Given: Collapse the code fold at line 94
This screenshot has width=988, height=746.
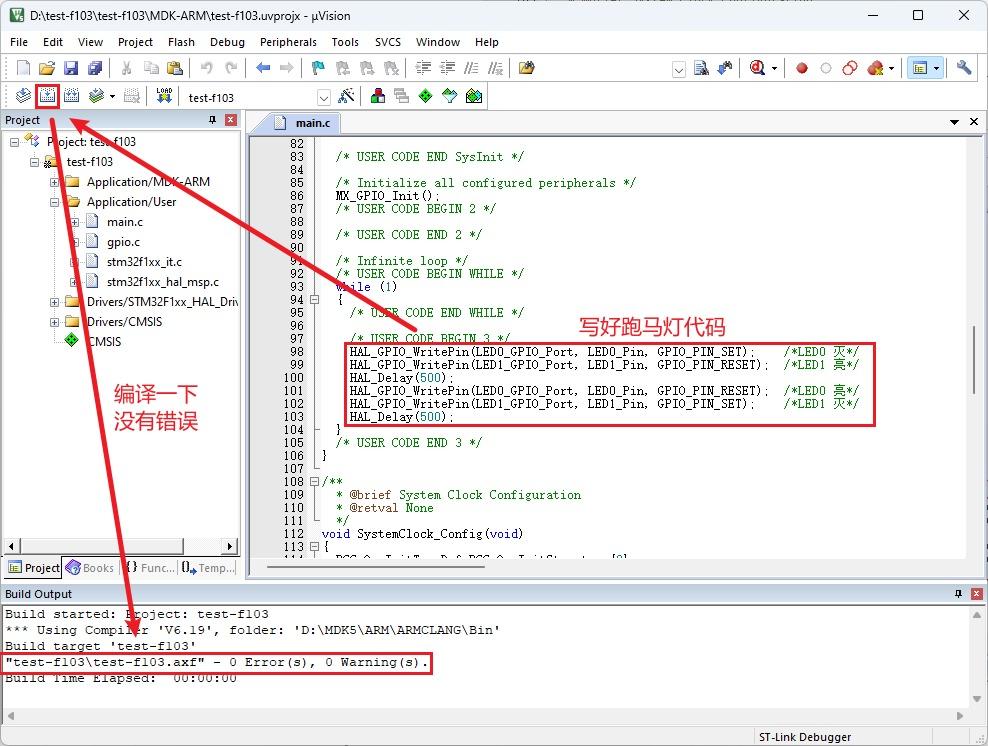Looking at the screenshot, I should 314,300.
